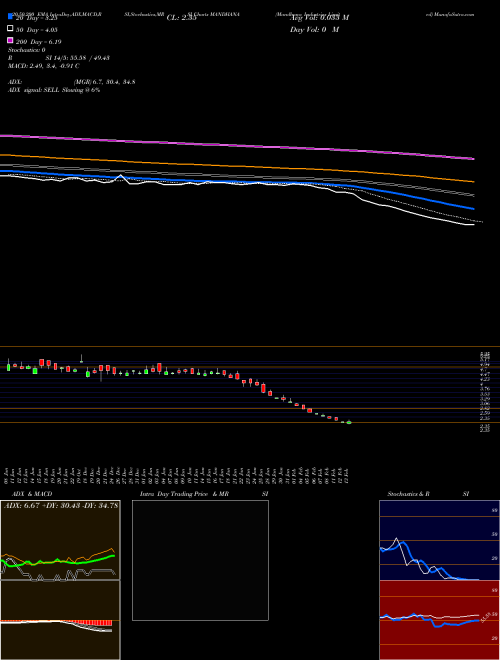Click the last green candlestick on price chart
This screenshot has height=660, width=500.
pyautogui.click(x=349, y=422)
